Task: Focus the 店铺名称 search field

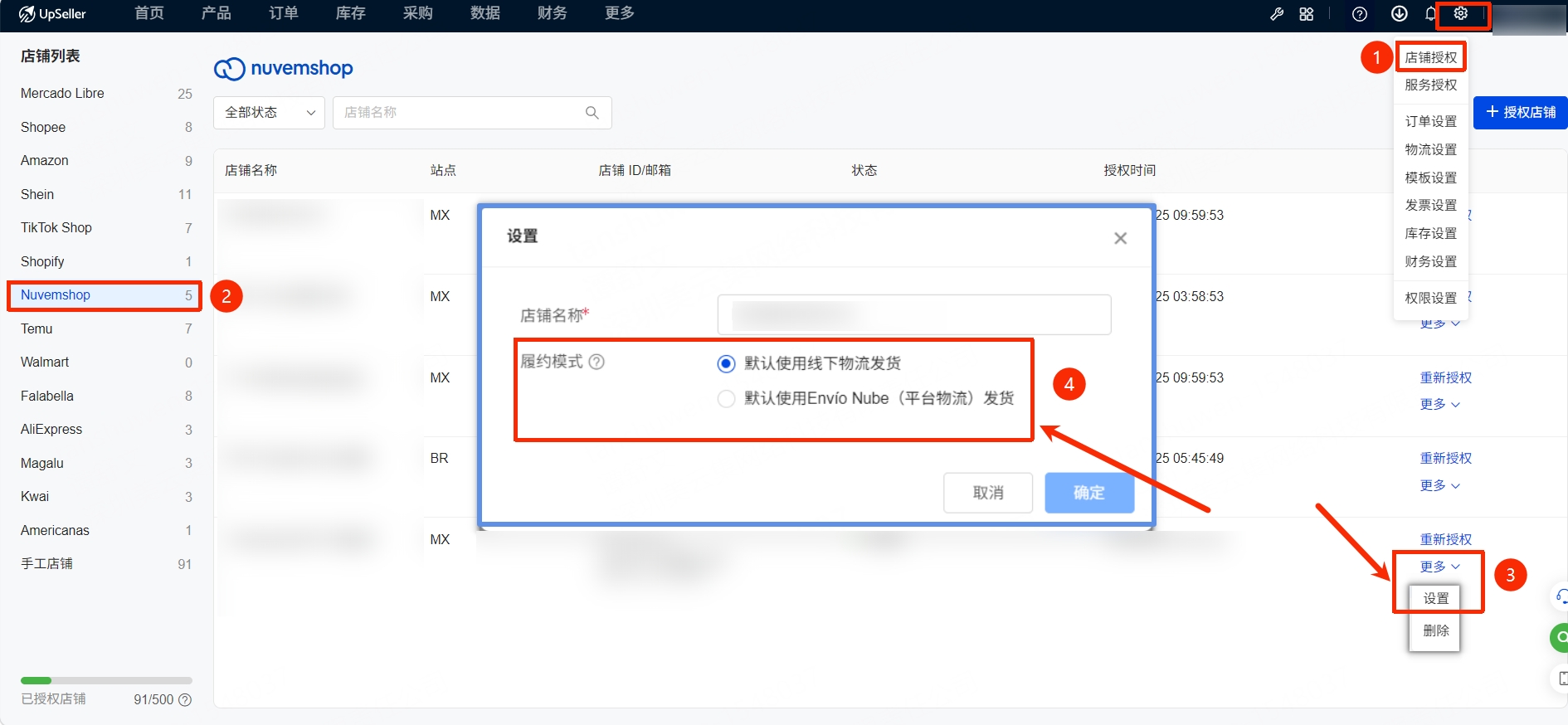Action: tap(472, 113)
